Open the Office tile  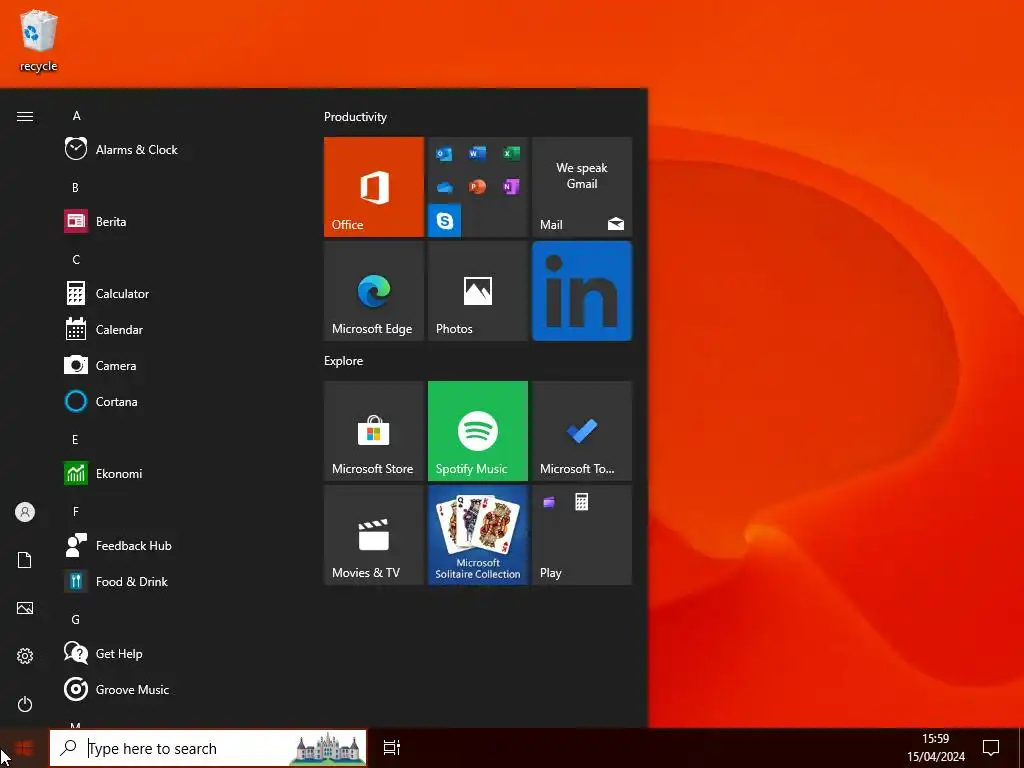(x=374, y=187)
